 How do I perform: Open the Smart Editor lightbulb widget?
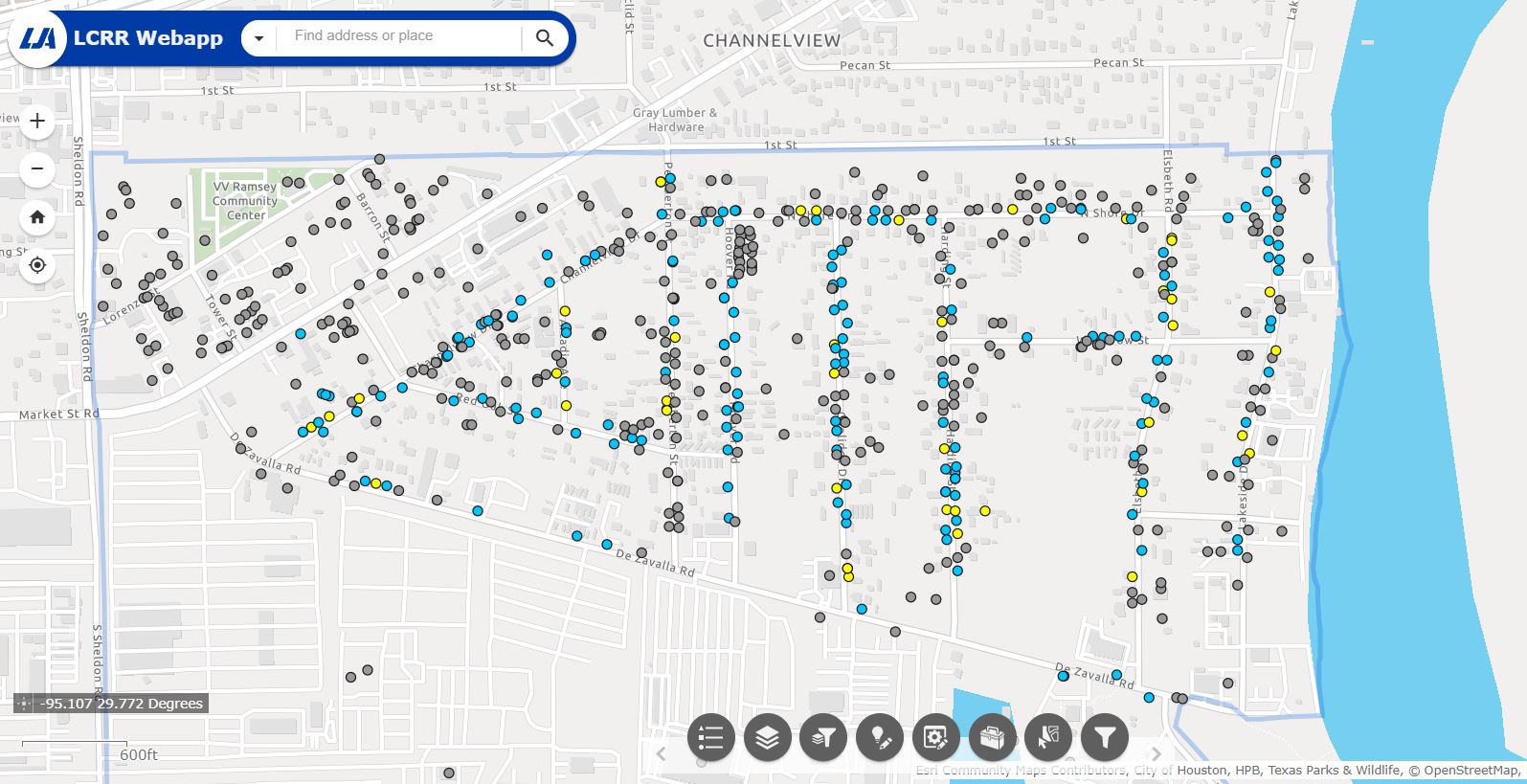pyautogui.click(x=880, y=738)
